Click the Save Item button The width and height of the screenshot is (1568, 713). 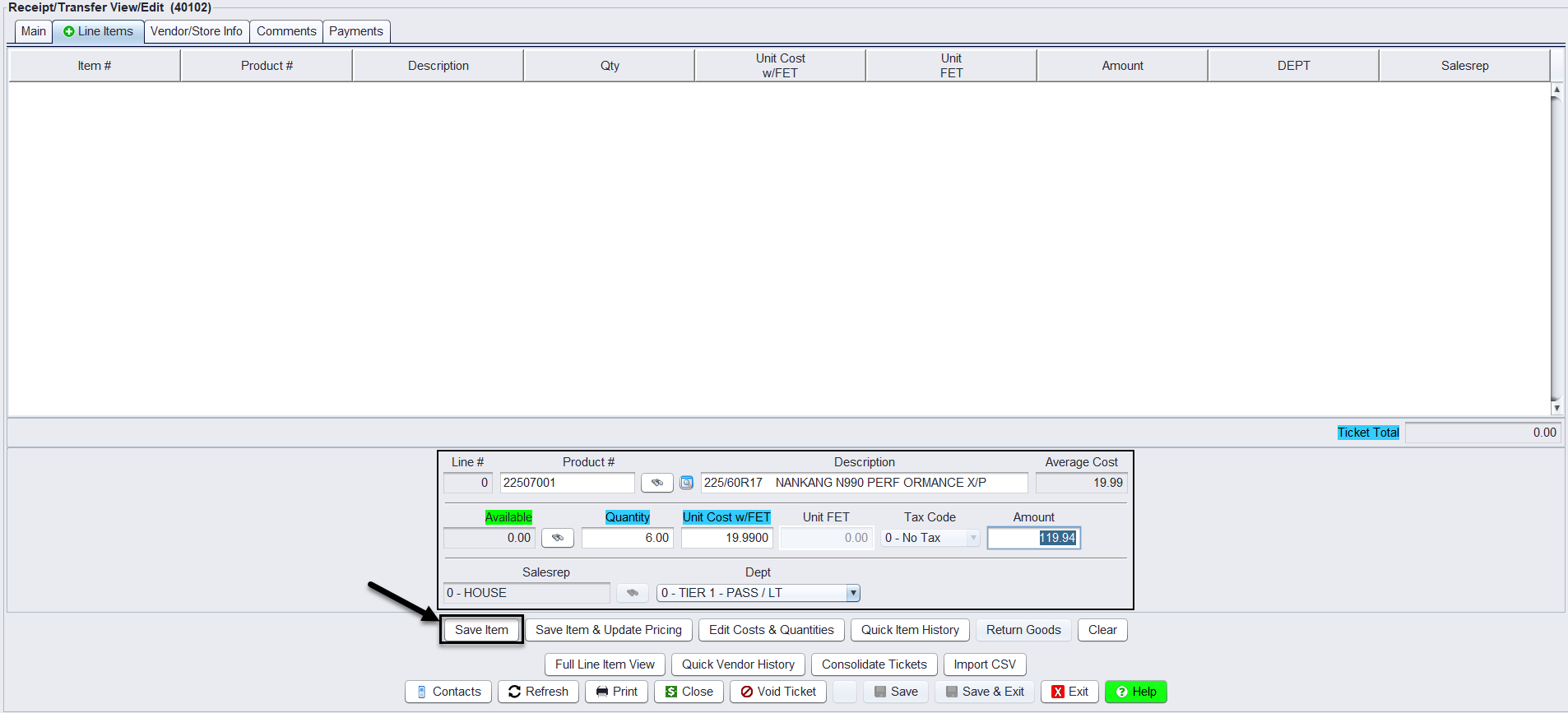(481, 630)
